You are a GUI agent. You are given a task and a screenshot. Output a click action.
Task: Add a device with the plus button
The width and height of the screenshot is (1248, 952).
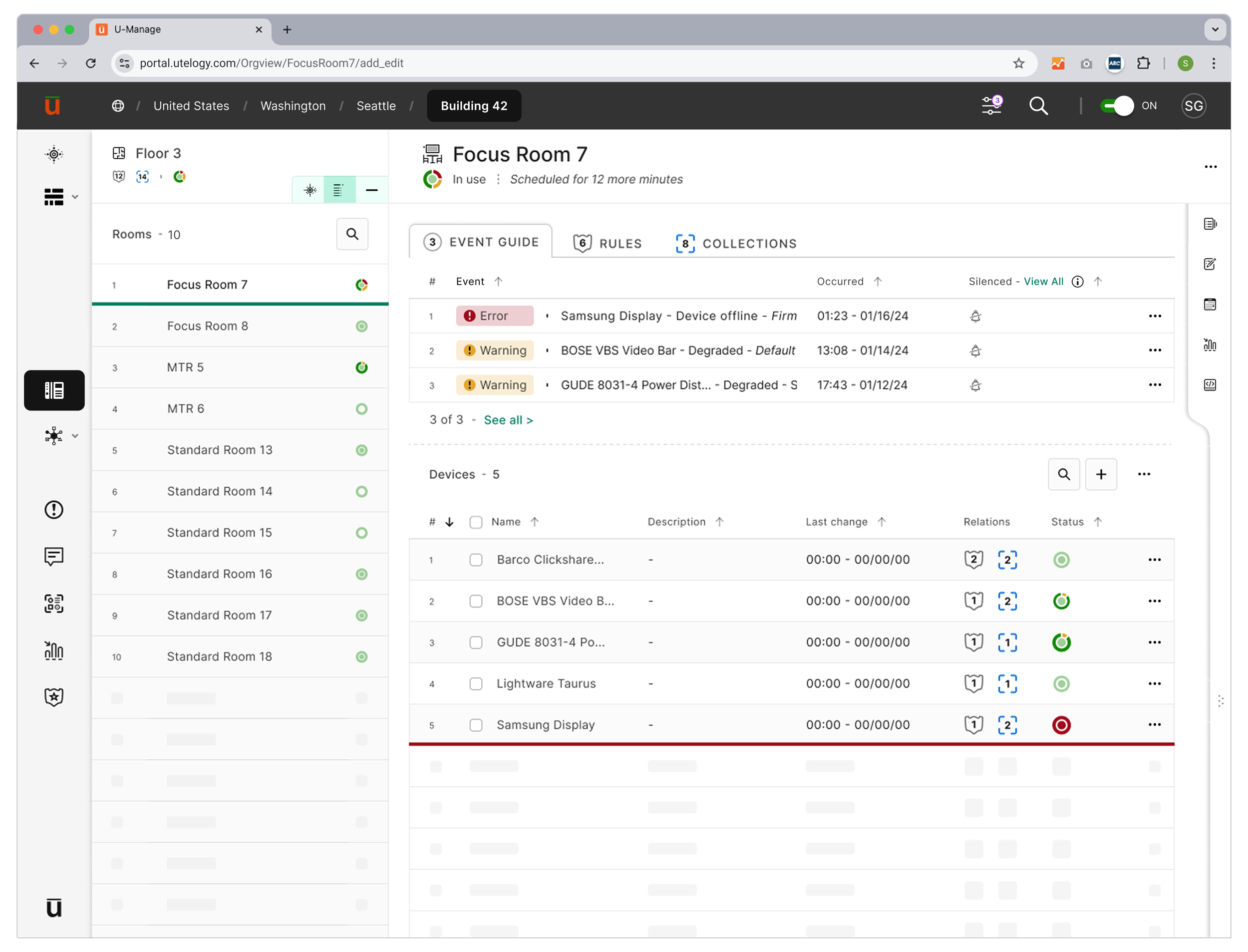[1101, 474]
